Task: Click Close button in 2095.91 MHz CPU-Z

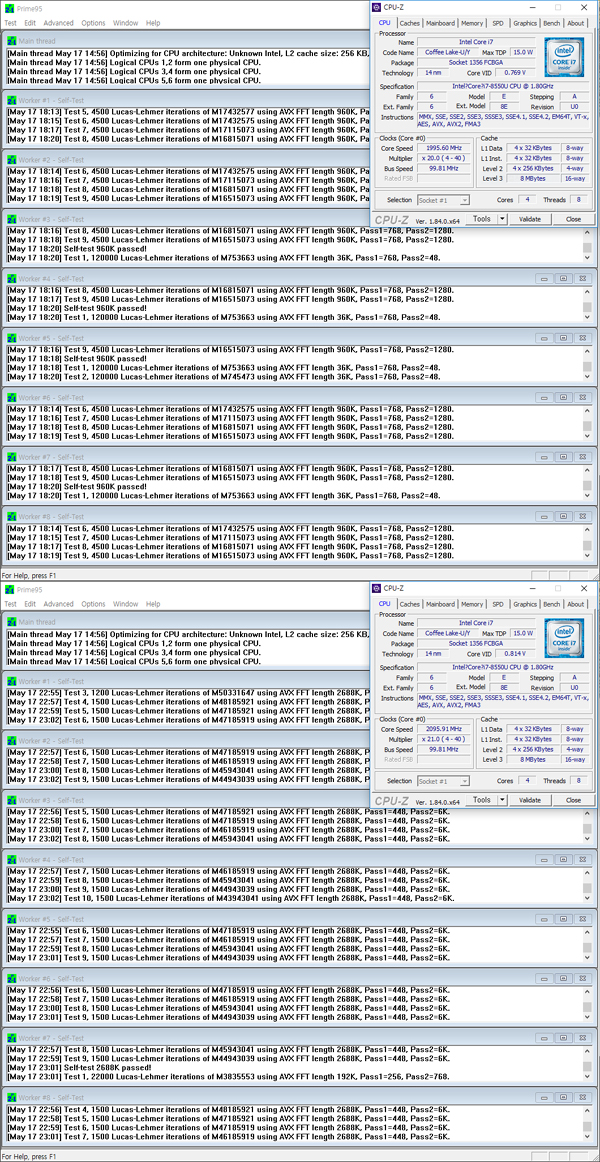Action: pos(573,800)
